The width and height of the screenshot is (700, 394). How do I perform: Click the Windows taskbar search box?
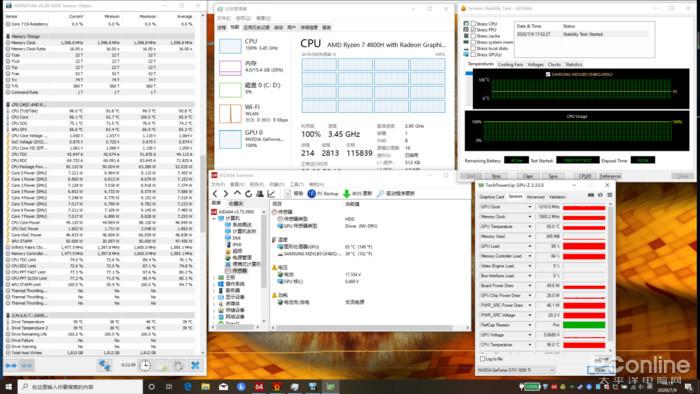tap(81, 386)
